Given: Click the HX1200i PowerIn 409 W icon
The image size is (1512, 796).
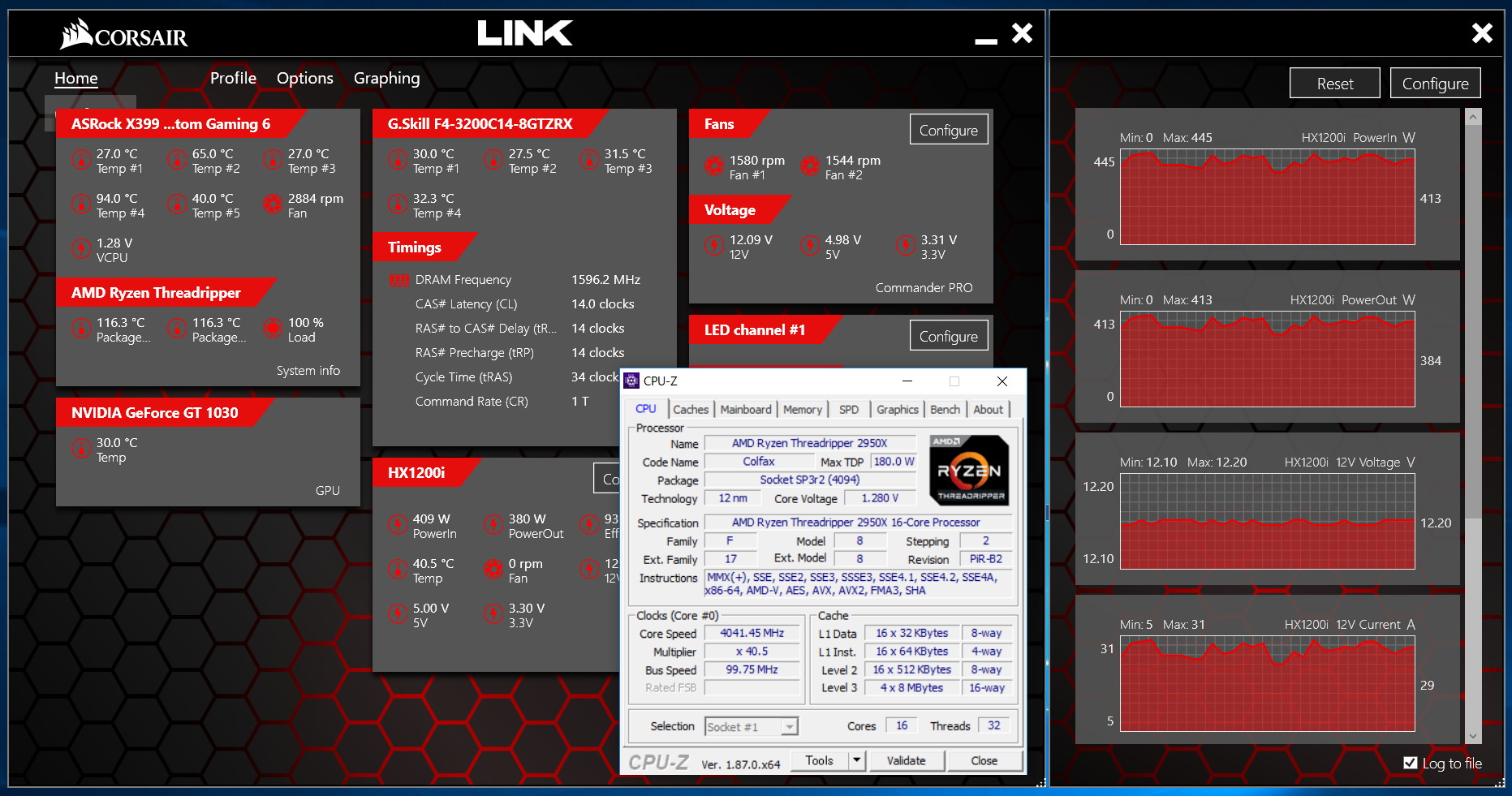Looking at the screenshot, I should pos(397,525).
